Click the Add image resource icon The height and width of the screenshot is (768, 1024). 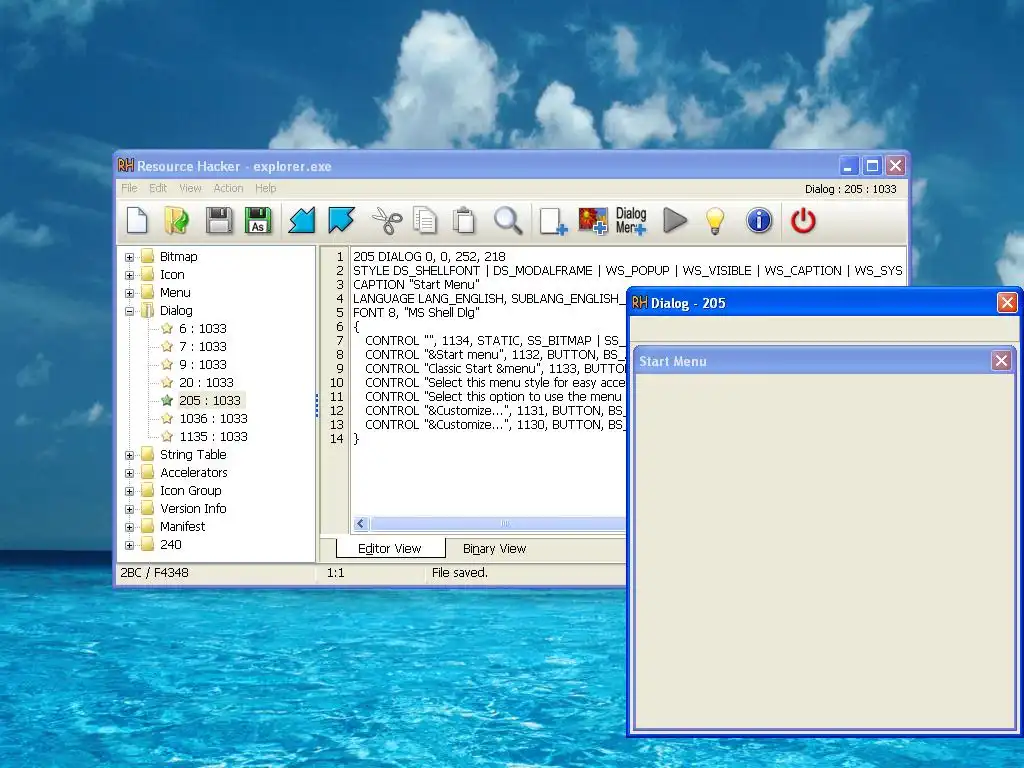(x=592, y=221)
